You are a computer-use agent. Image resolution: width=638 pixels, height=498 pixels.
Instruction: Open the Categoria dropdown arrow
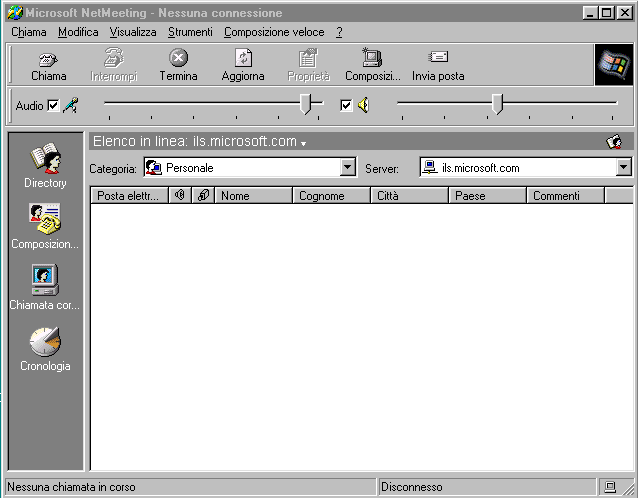pyautogui.click(x=348, y=167)
